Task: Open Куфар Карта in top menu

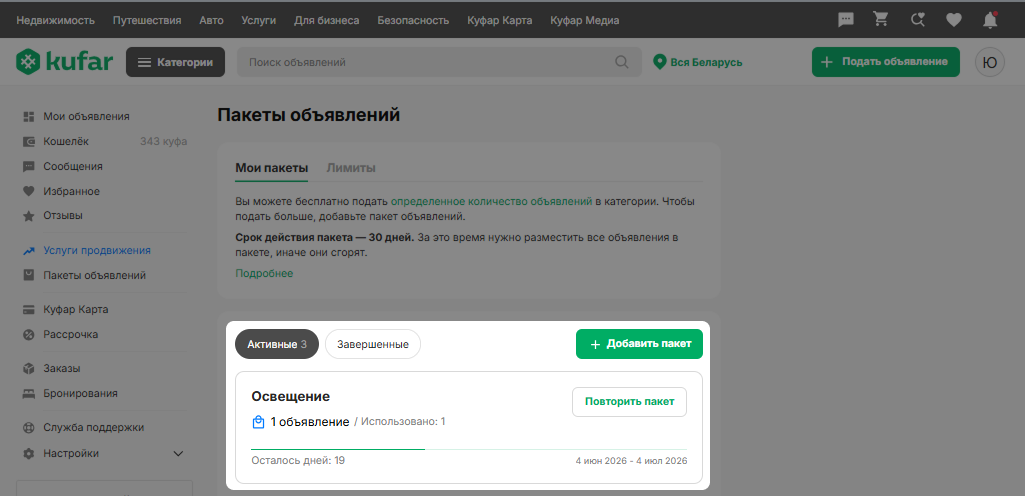Action: point(499,20)
